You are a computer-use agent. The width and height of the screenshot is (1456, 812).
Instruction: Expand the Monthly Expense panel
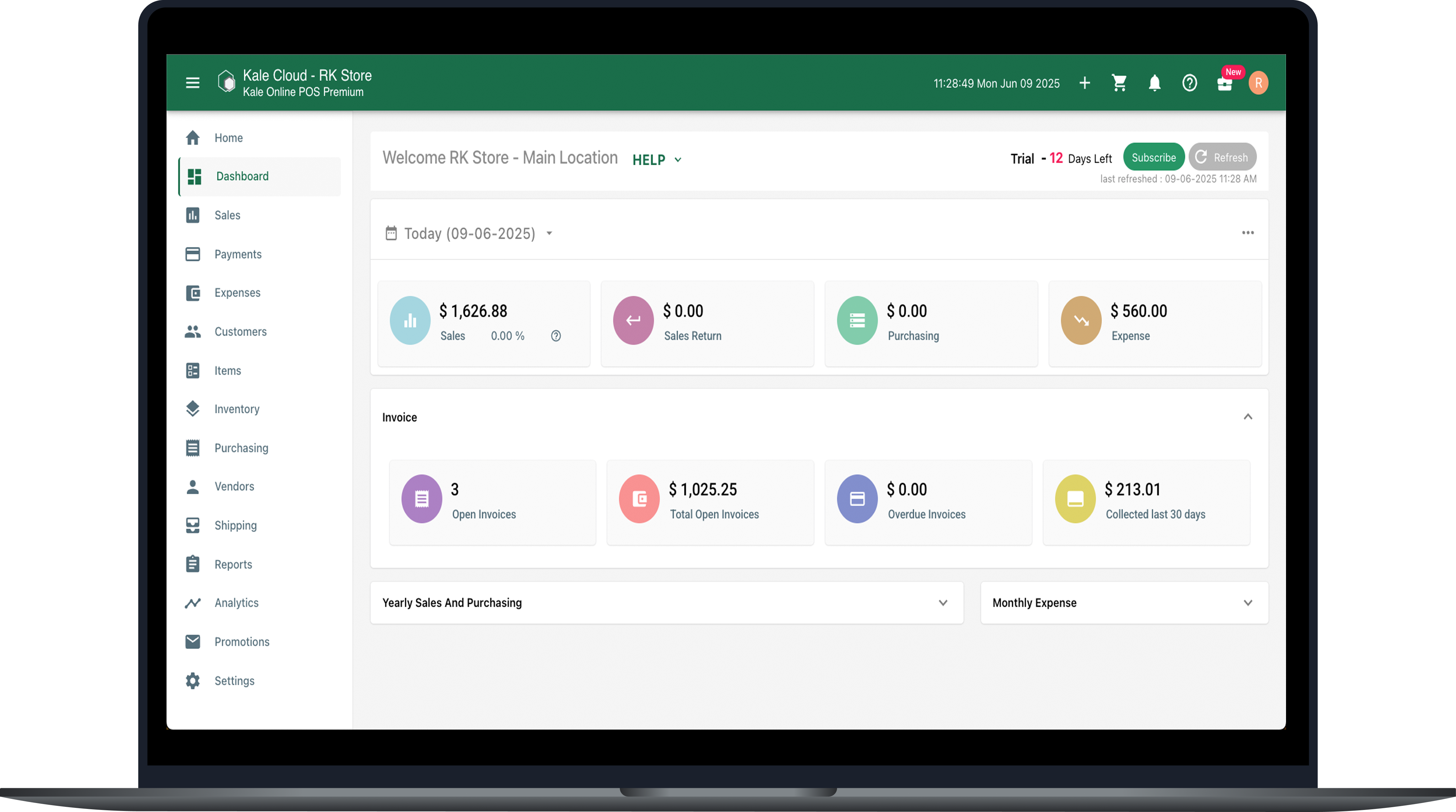coord(1247,603)
